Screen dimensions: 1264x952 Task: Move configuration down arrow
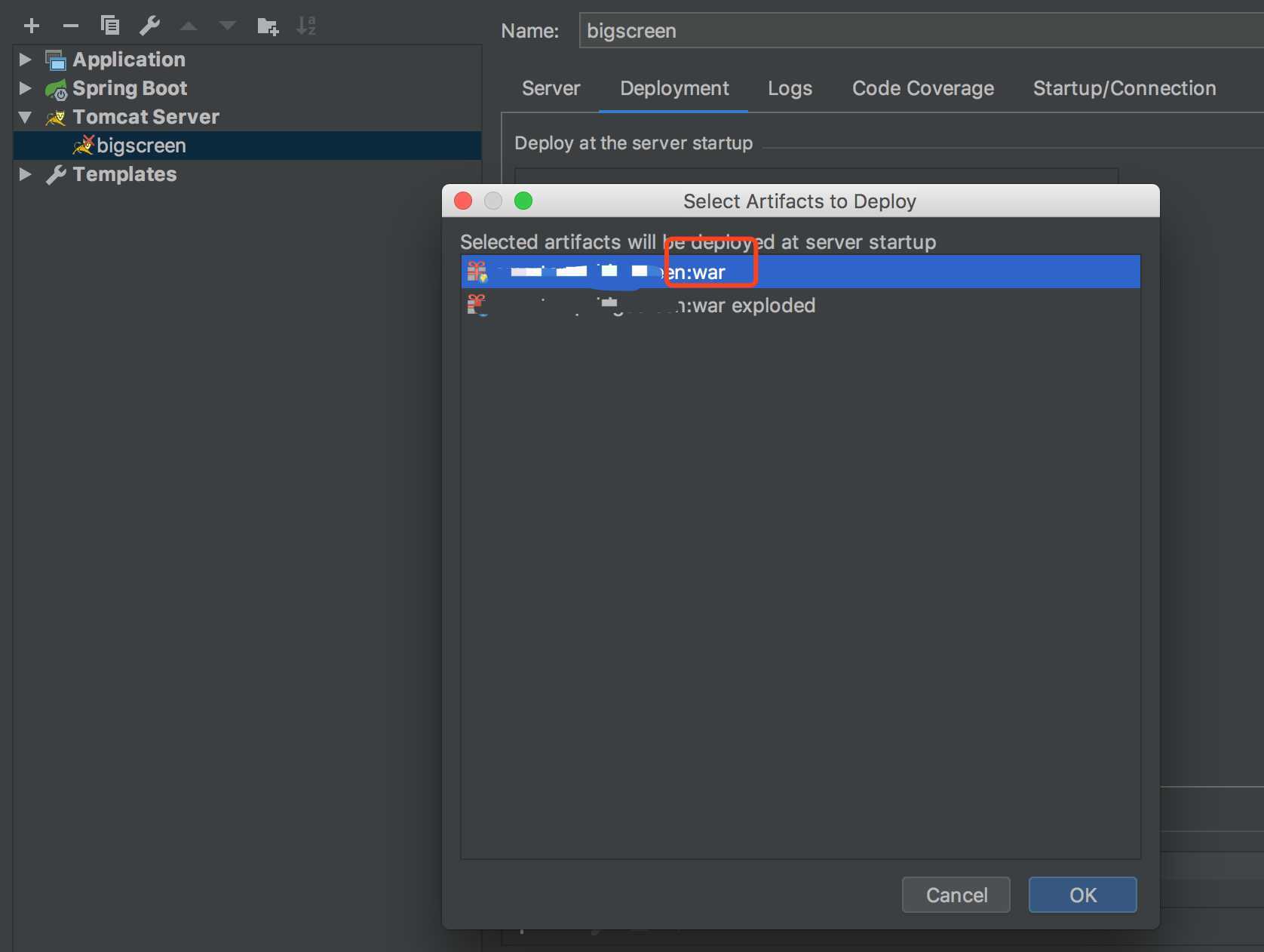tap(227, 26)
